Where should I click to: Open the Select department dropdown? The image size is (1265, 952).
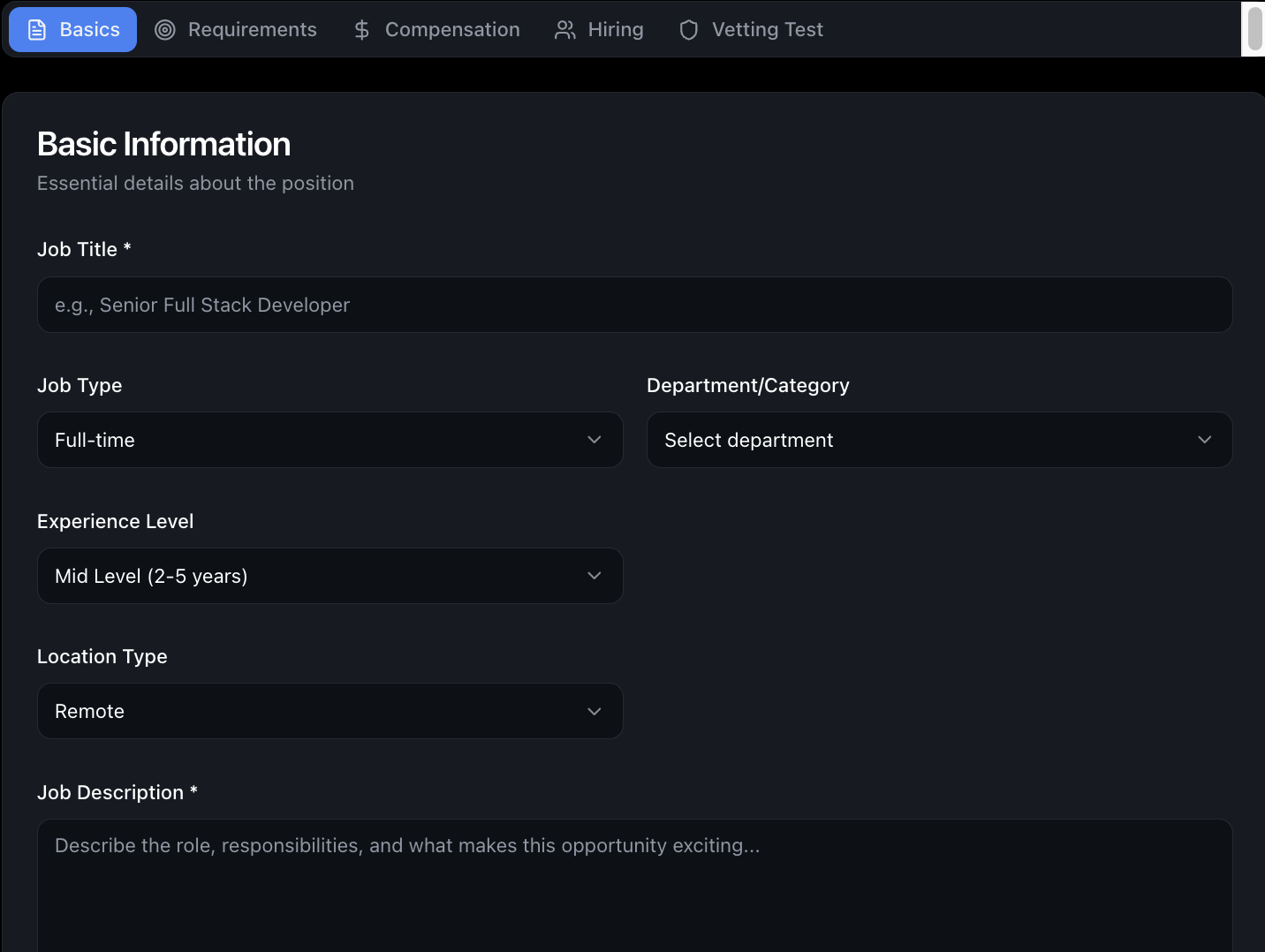[939, 439]
